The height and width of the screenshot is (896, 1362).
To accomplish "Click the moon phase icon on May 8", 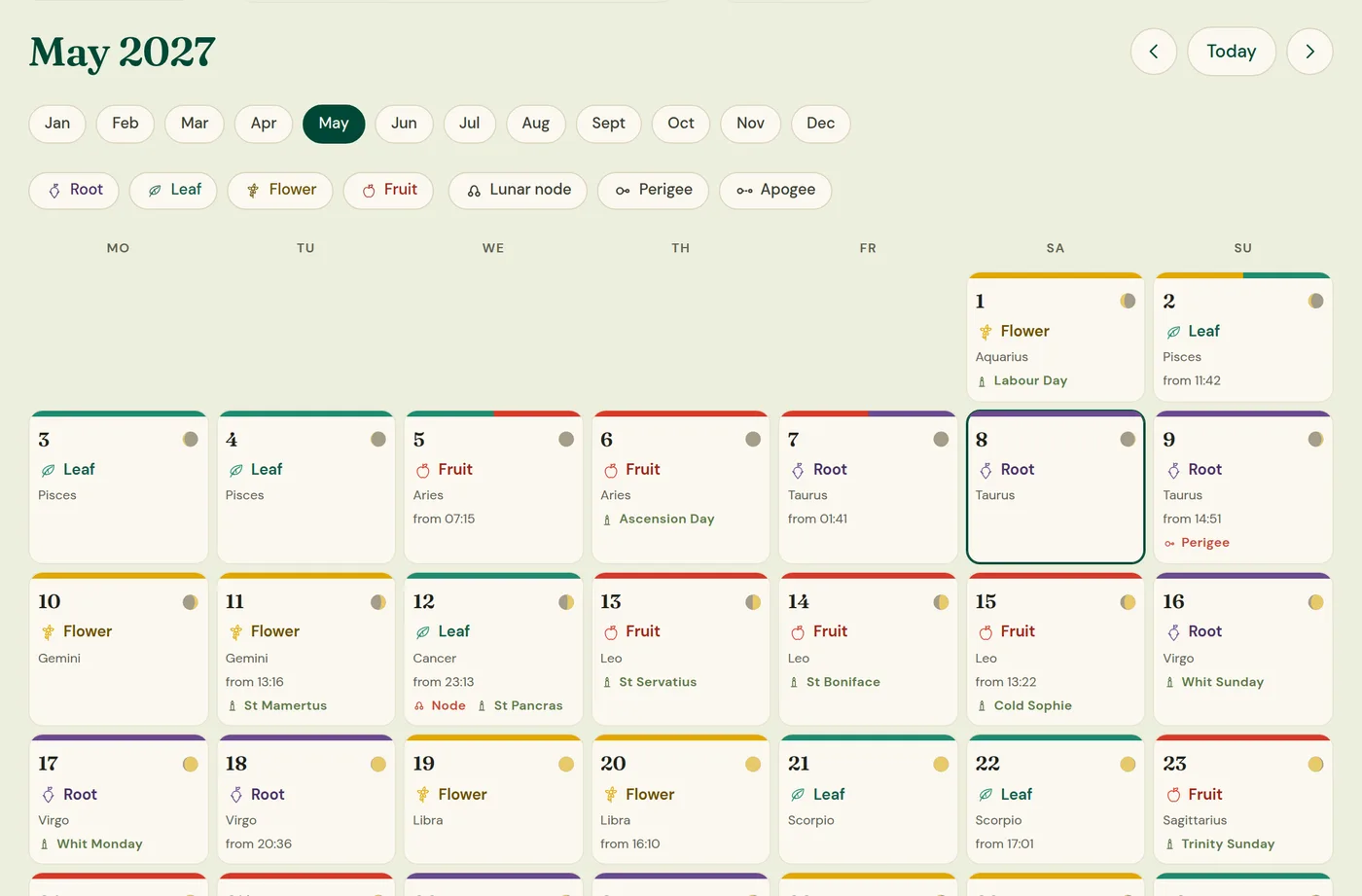I will coord(1128,440).
